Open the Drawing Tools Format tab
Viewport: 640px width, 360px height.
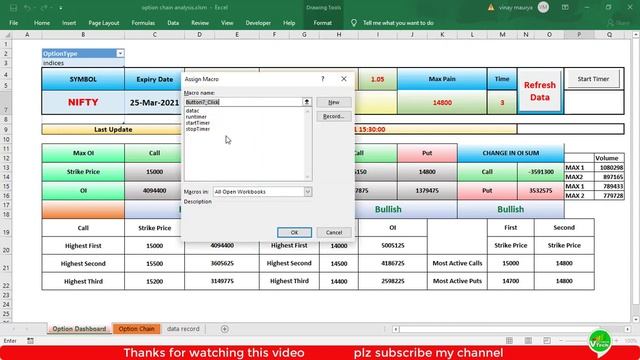(322, 23)
